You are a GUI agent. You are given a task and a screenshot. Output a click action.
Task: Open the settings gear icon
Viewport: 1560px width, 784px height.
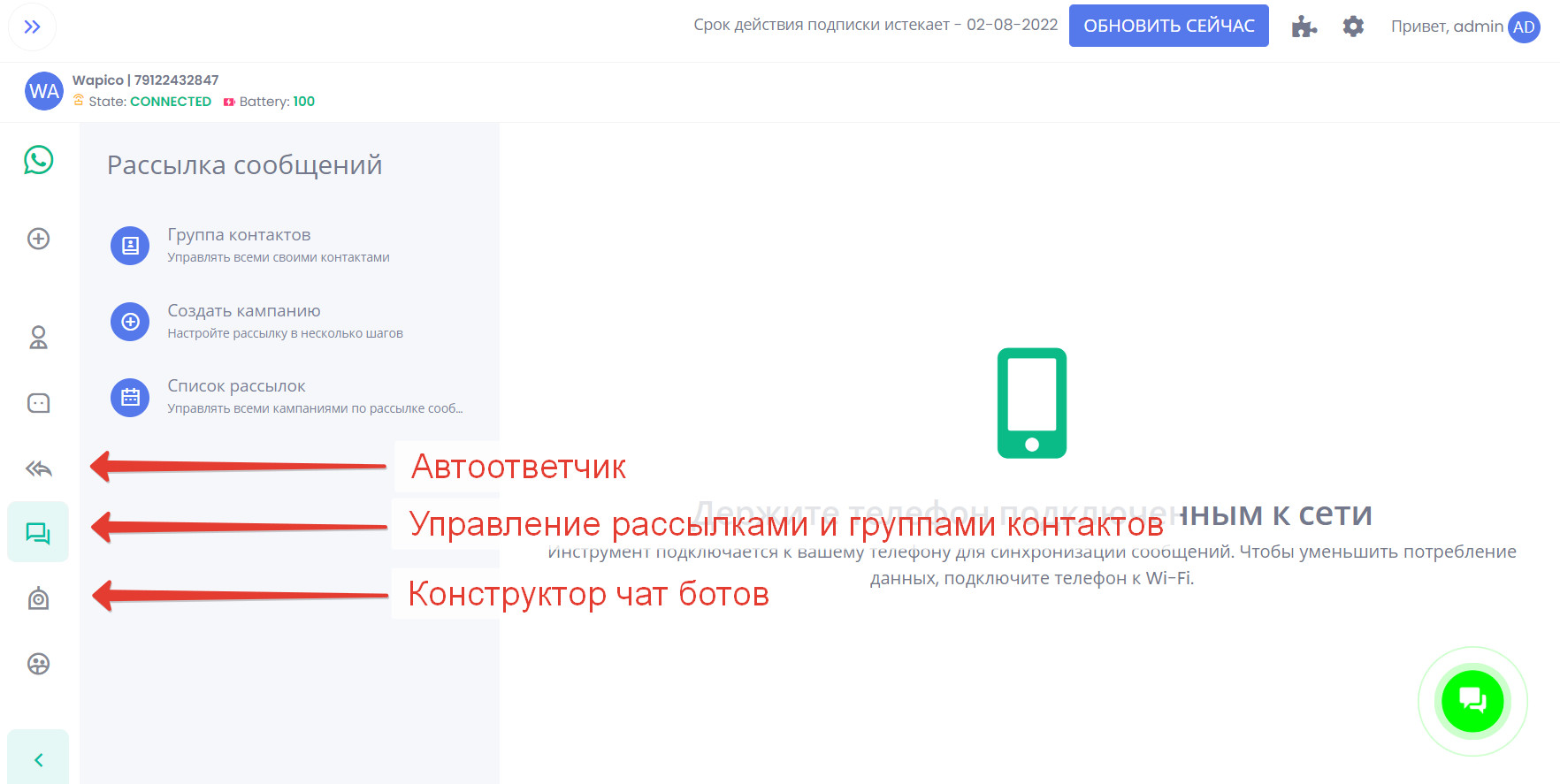pos(1353,27)
